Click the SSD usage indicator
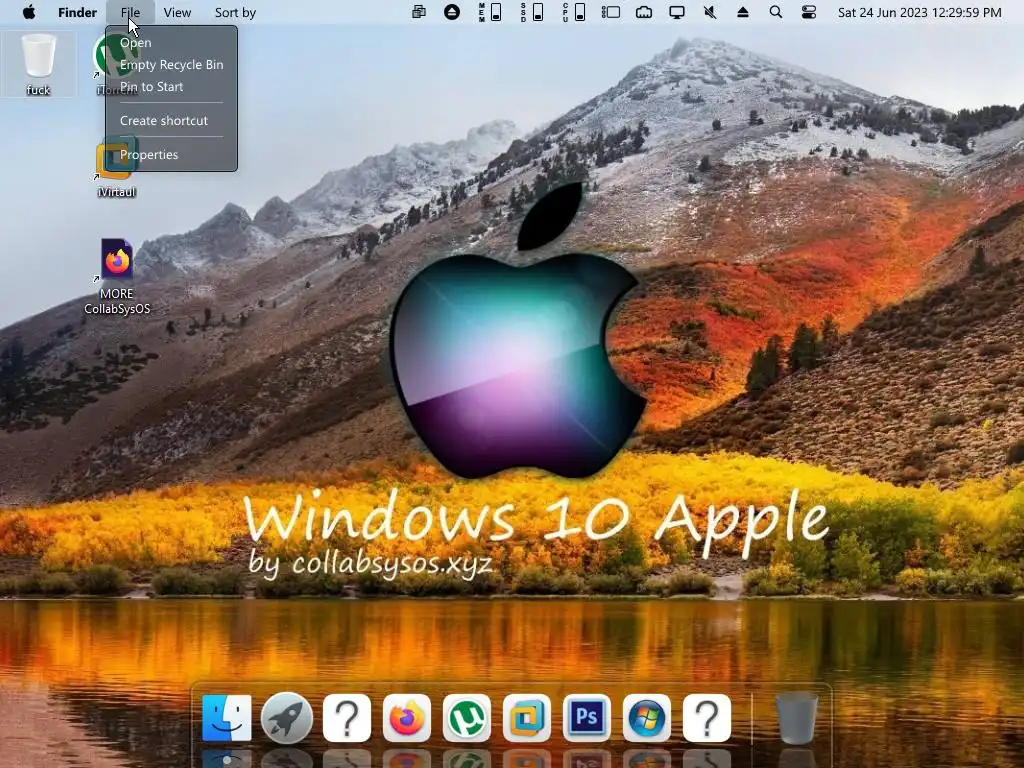This screenshot has height=768, width=1024. [x=532, y=12]
